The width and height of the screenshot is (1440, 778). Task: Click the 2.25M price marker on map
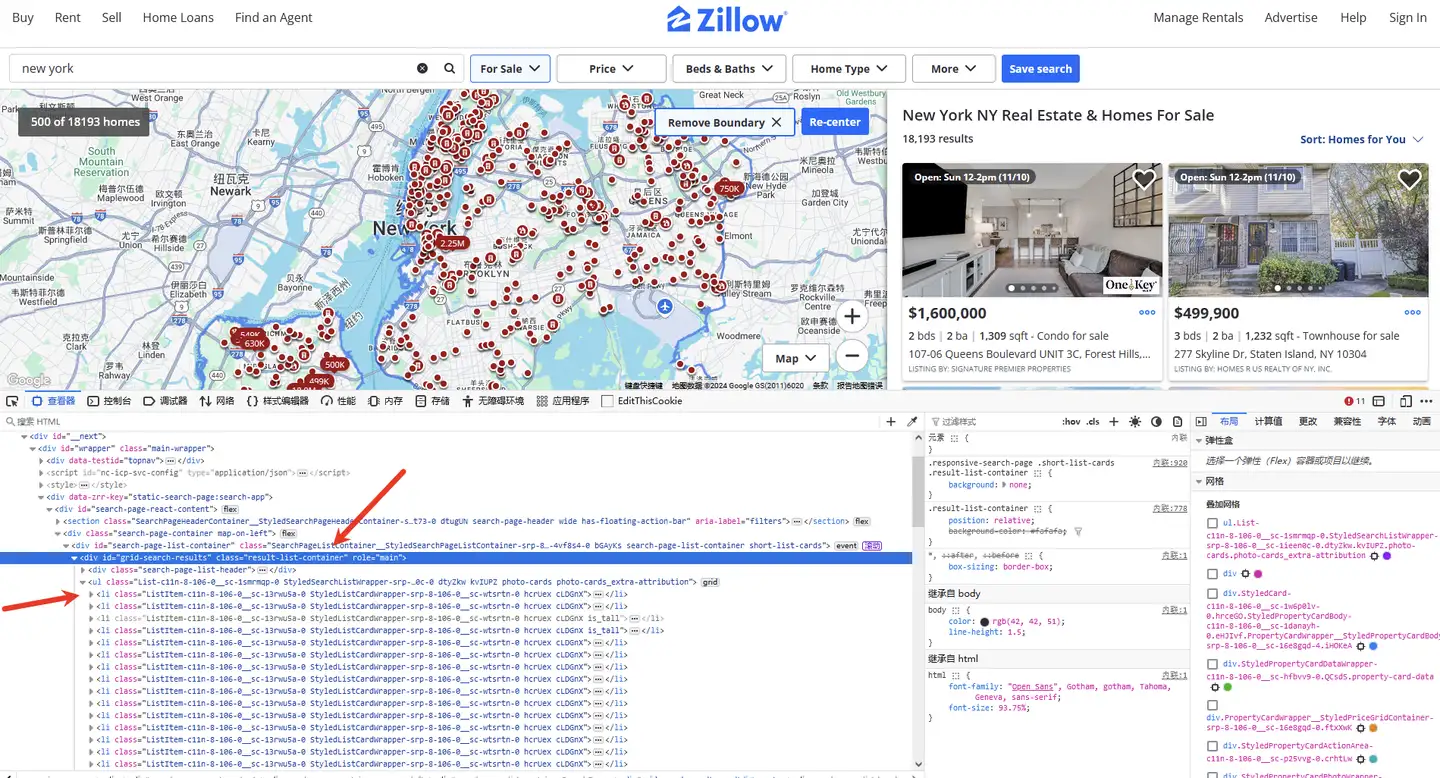(452, 243)
